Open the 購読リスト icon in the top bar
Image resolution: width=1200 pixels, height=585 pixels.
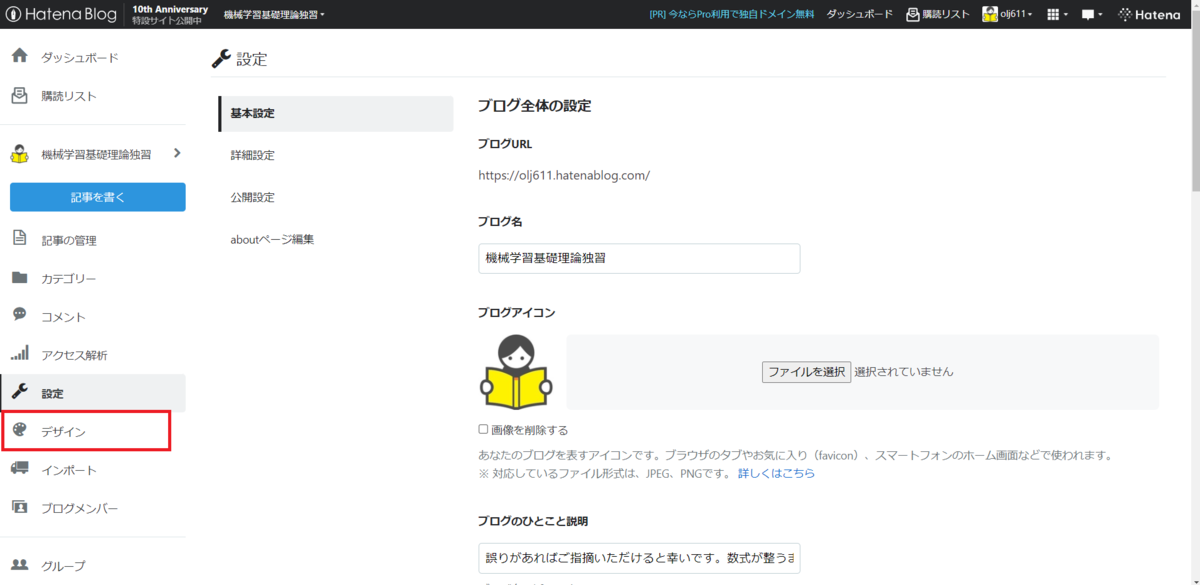coord(910,14)
